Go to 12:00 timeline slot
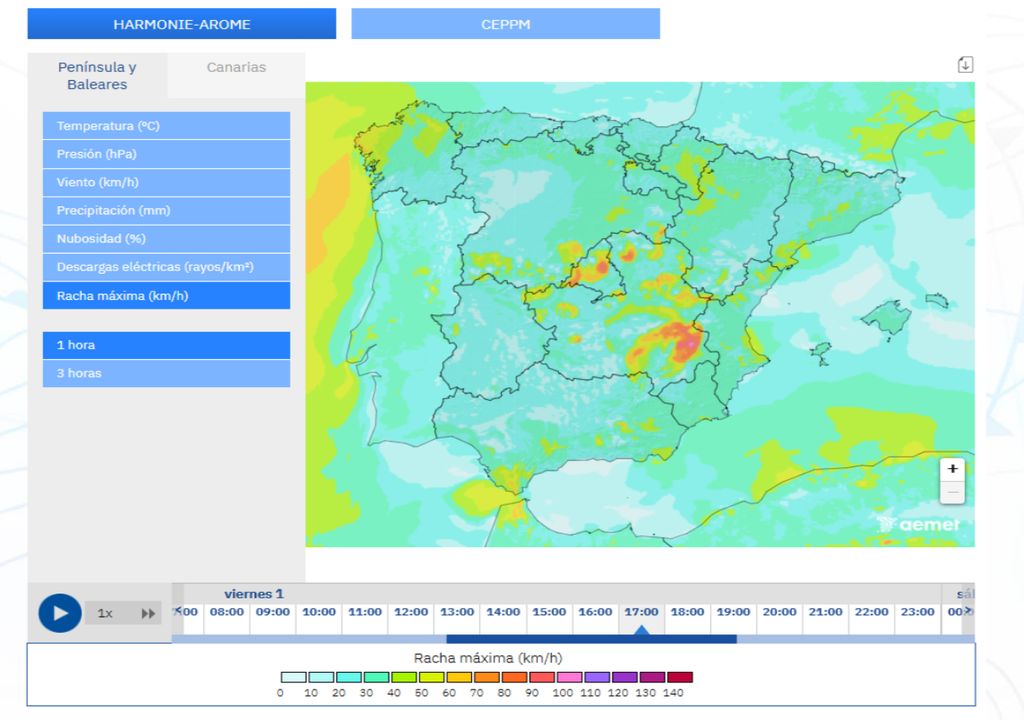The width and height of the screenshot is (1024, 720). (411, 612)
